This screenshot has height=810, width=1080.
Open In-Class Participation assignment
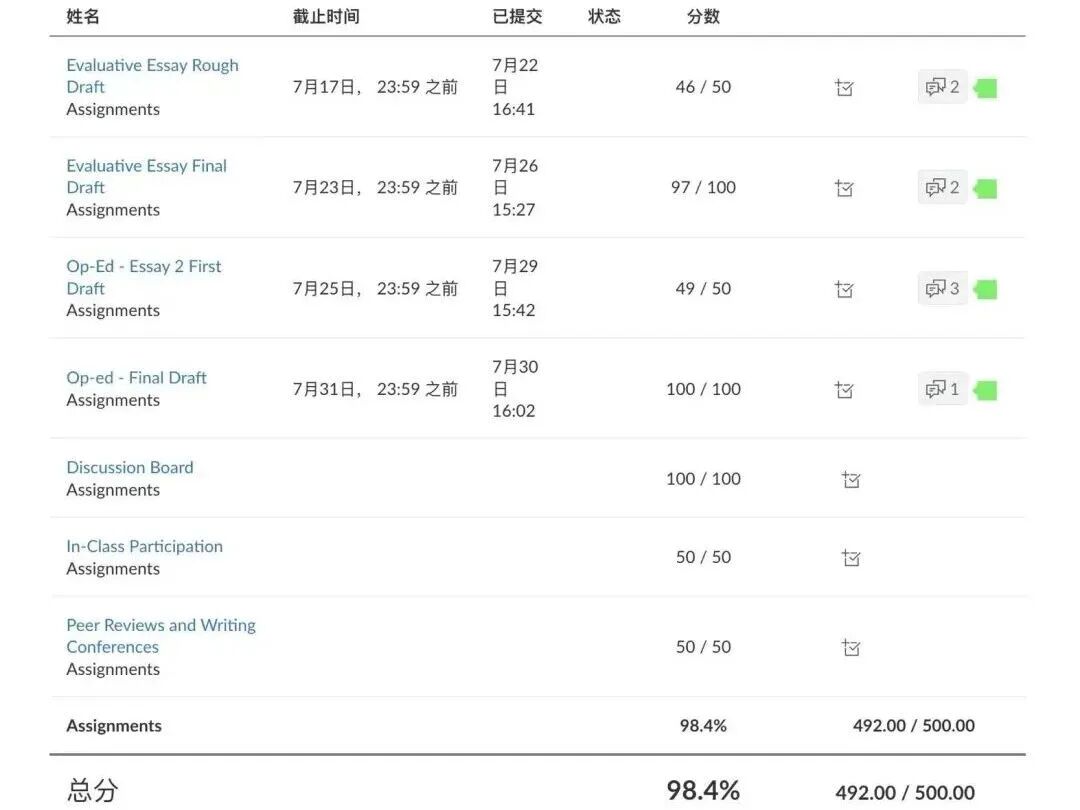pyautogui.click(x=144, y=547)
